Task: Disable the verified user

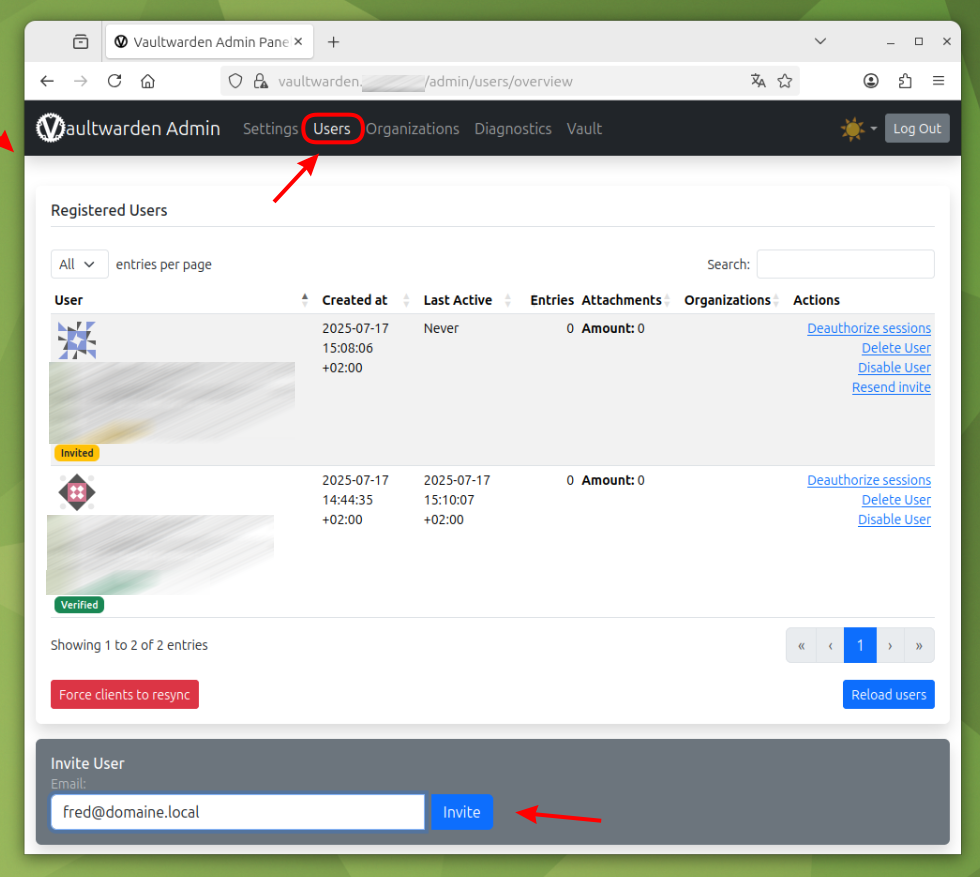Action: (x=894, y=519)
